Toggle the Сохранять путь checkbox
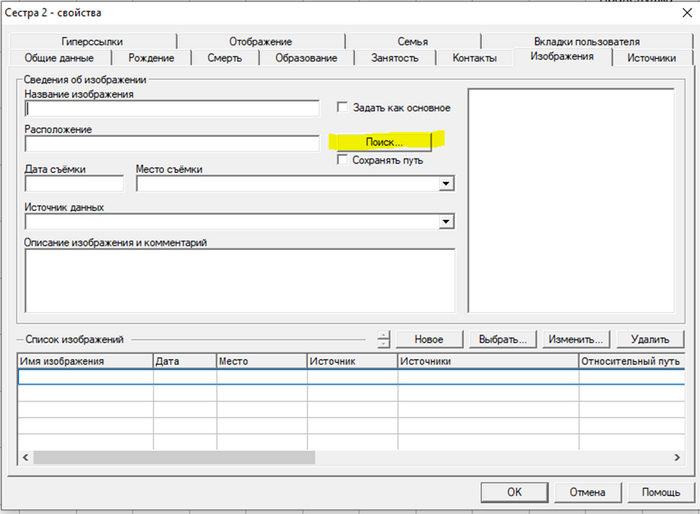The height and width of the screenshot is (514, 700). pos(342,159)
